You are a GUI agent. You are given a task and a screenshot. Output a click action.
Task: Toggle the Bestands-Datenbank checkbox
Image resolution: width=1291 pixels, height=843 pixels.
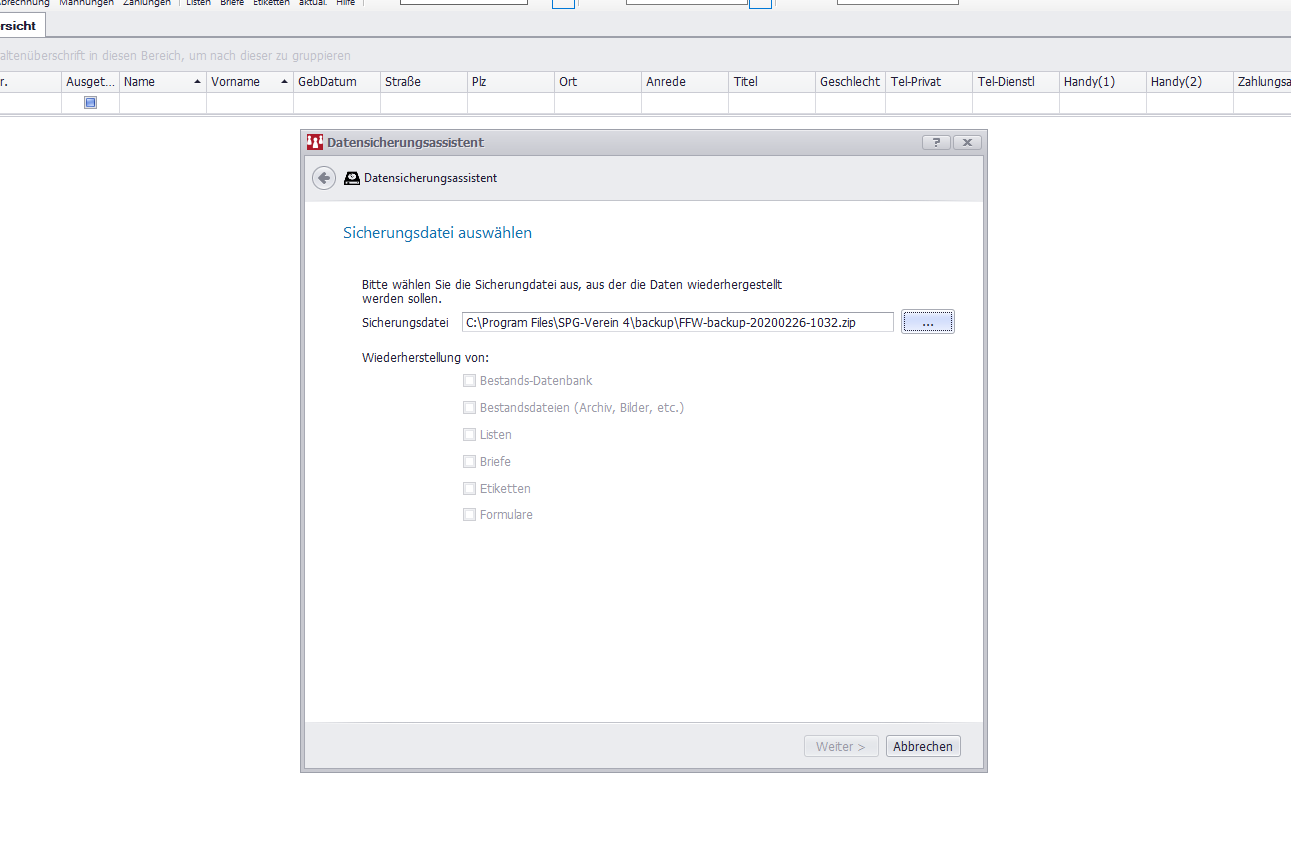469,381
